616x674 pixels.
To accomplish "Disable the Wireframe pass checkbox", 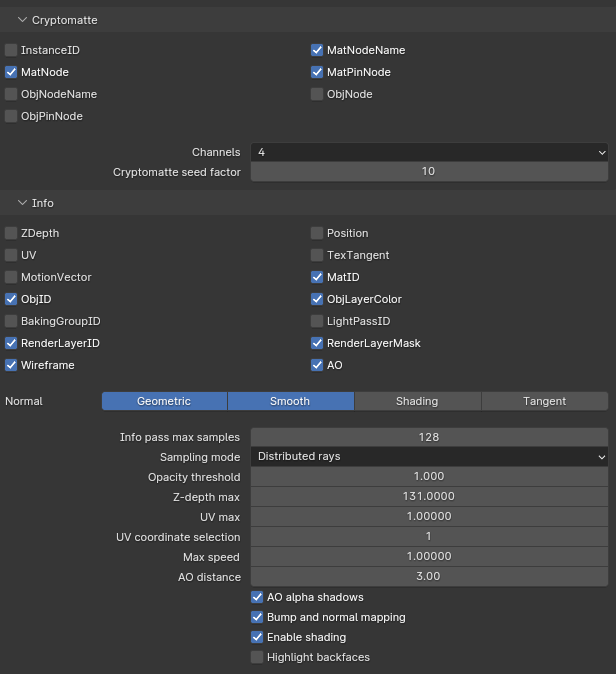I will click(x=11, y=365).
